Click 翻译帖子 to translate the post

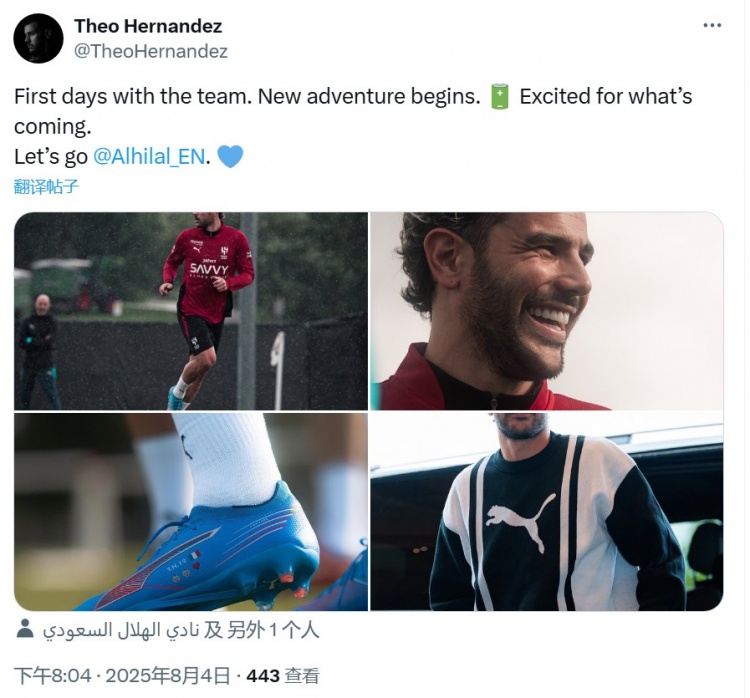point(46,186)
